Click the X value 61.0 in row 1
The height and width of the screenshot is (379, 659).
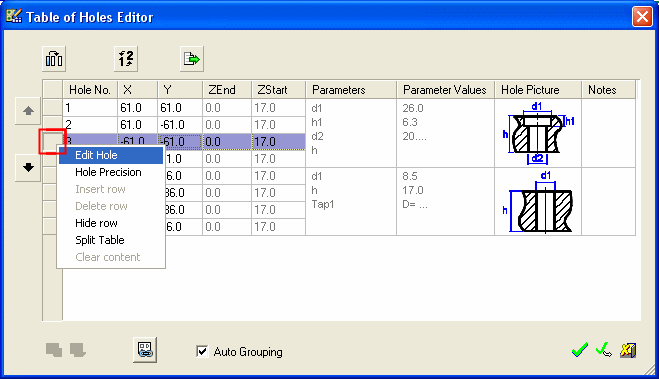(137, 108)
